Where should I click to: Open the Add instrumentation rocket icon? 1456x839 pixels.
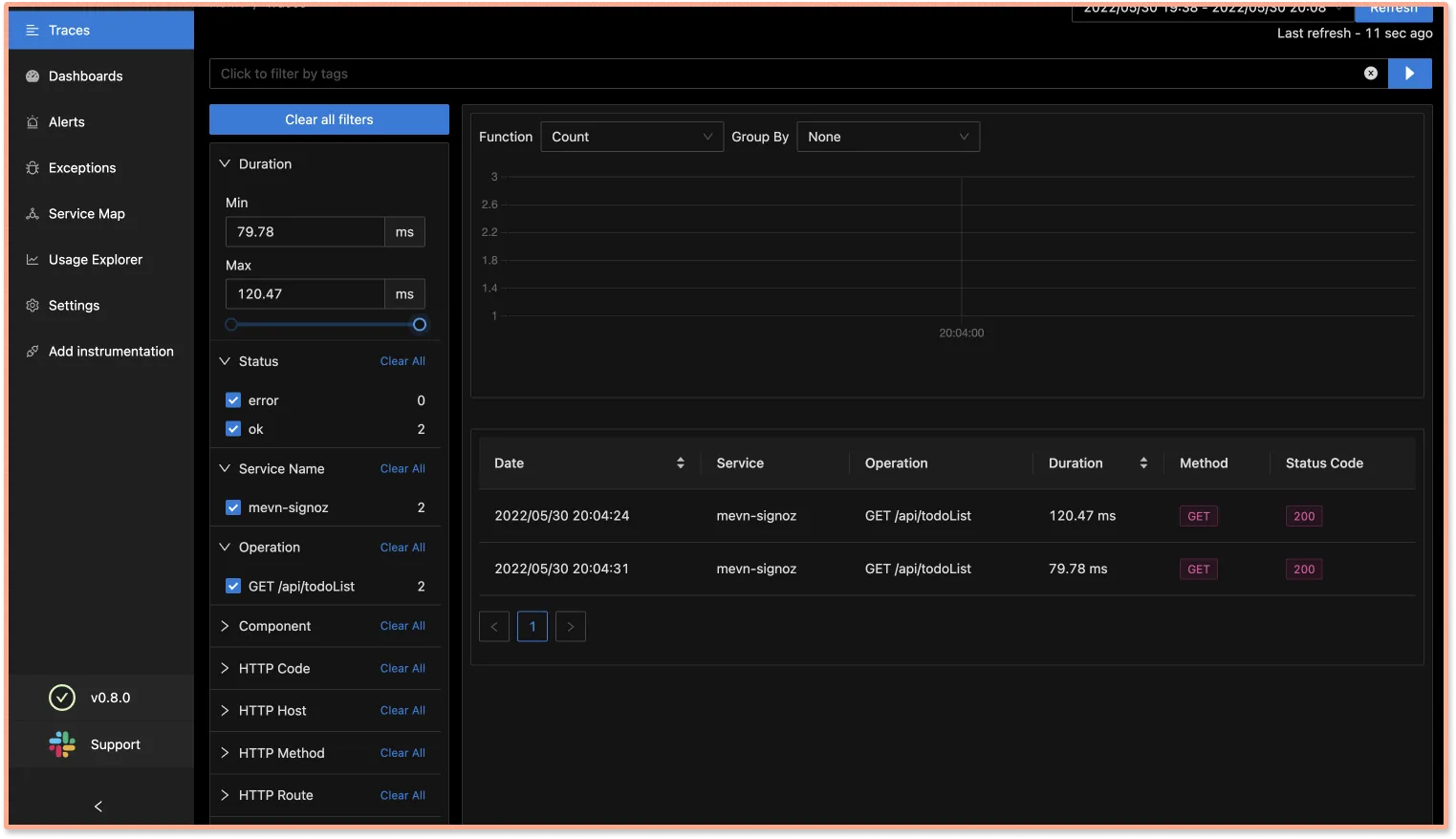pos(33,352)
